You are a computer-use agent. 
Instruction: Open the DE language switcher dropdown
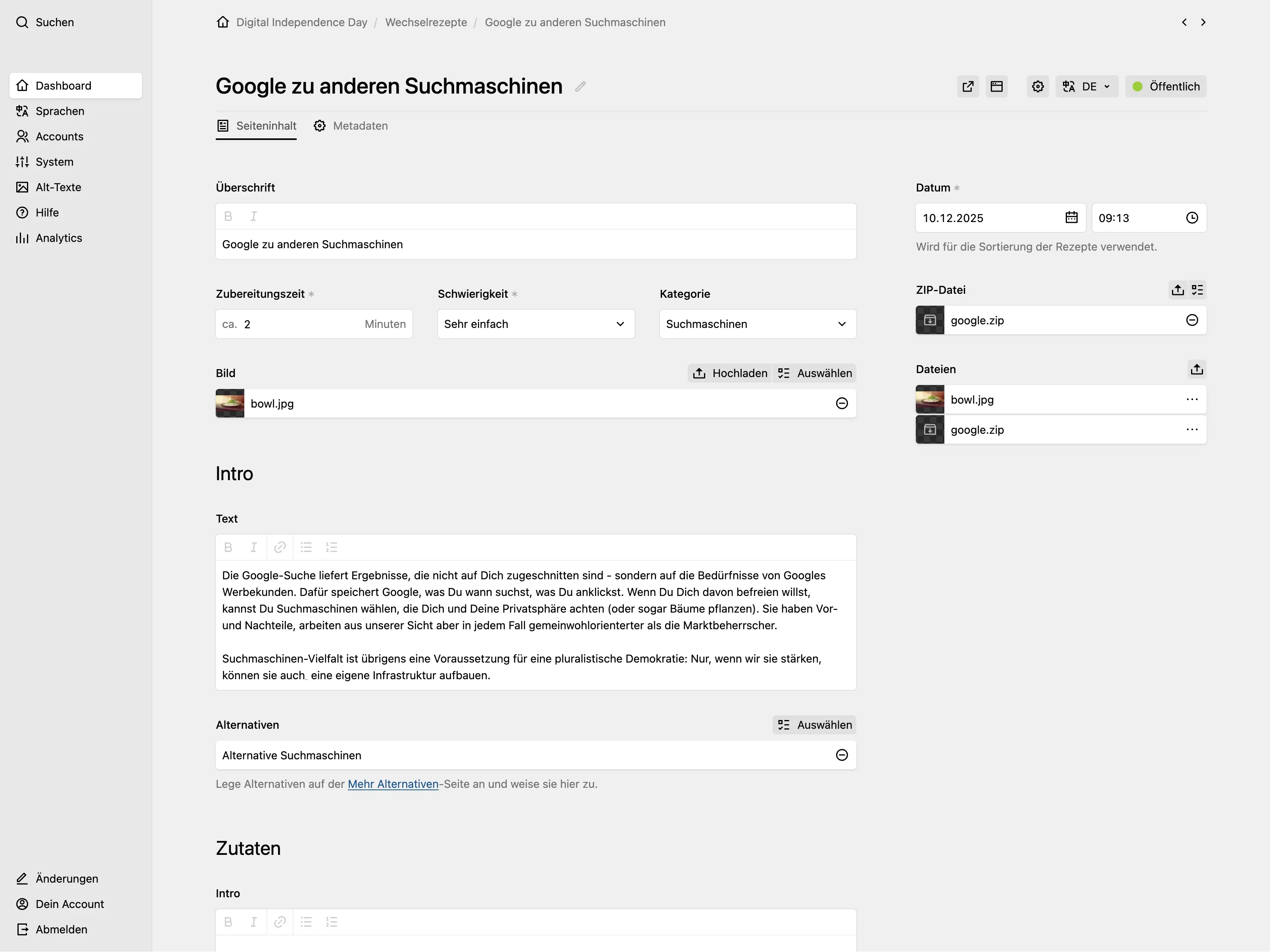click(x=1086, y=86)
